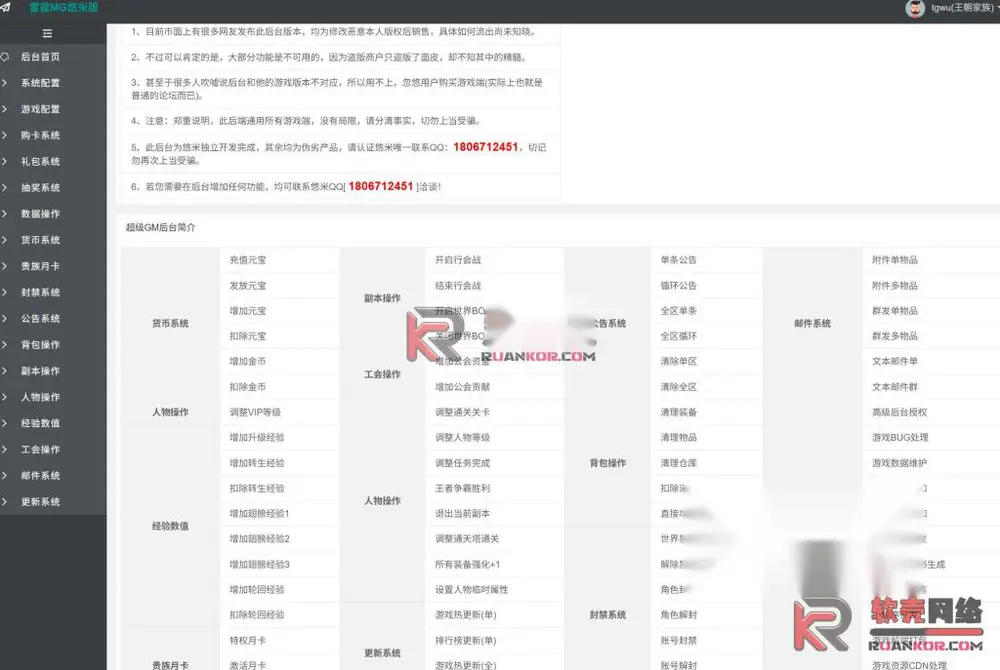Screen dimensions: 1000x670
Task: Click the 附件单物品 table cell
Action: pyautogui.click(x=931, y=260)
